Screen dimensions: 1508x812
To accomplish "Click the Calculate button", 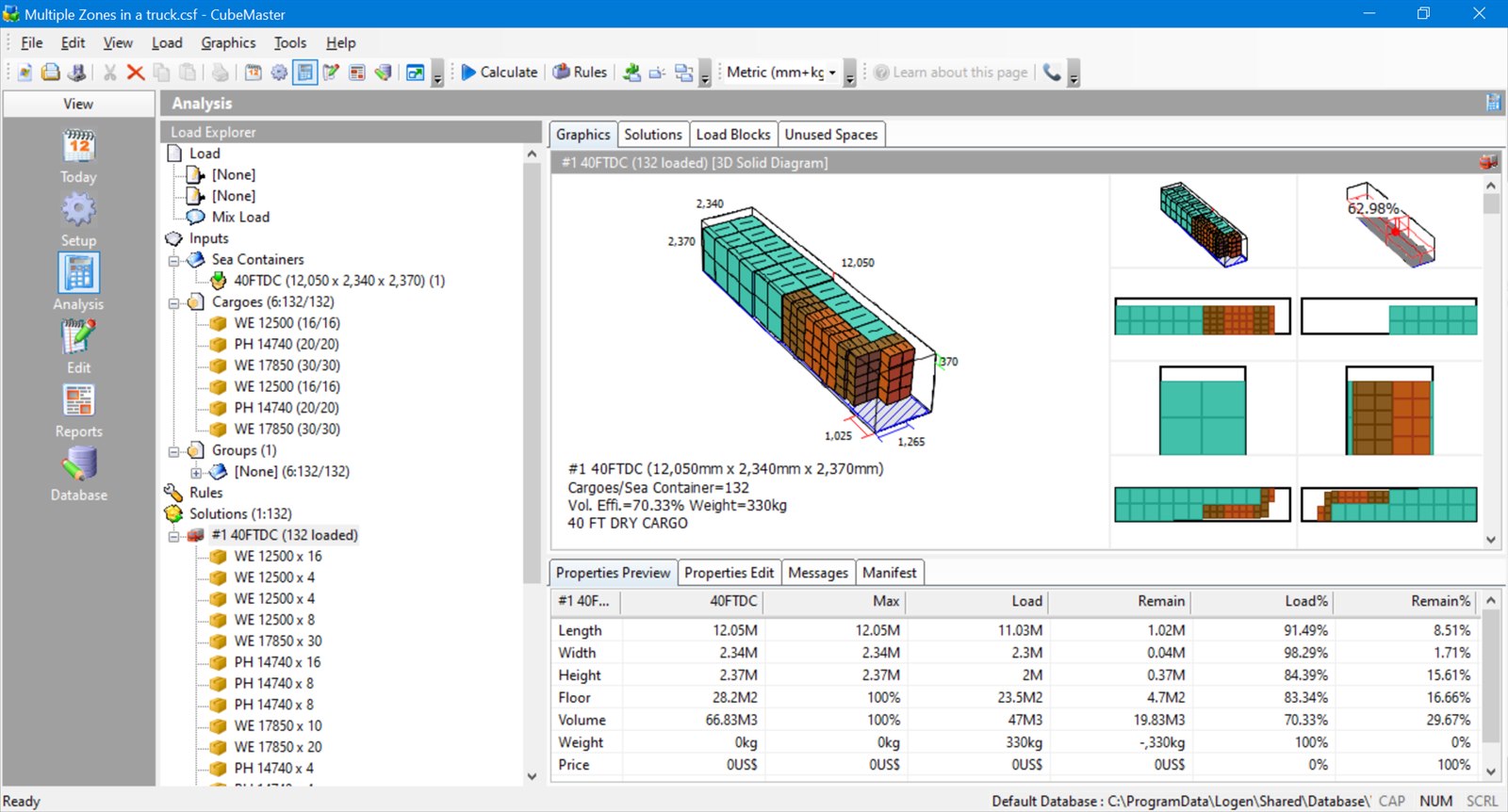I will tap(499, 73).
